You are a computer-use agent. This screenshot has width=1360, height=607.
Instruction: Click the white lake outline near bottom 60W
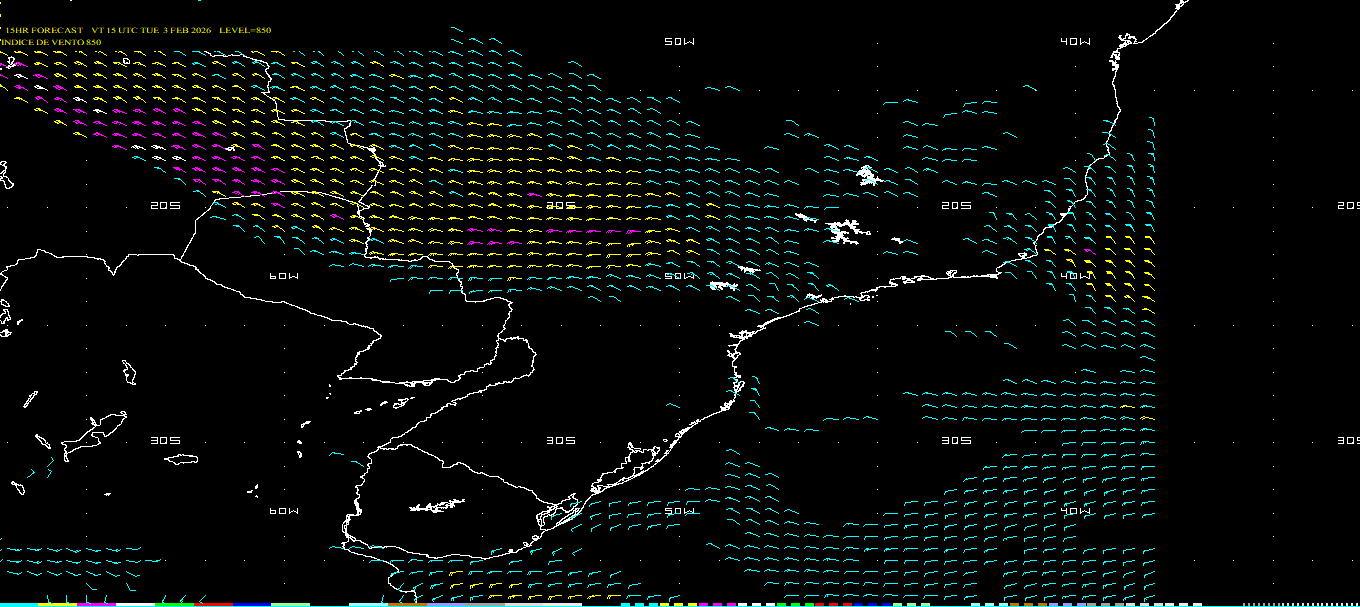tap(437, 507)
